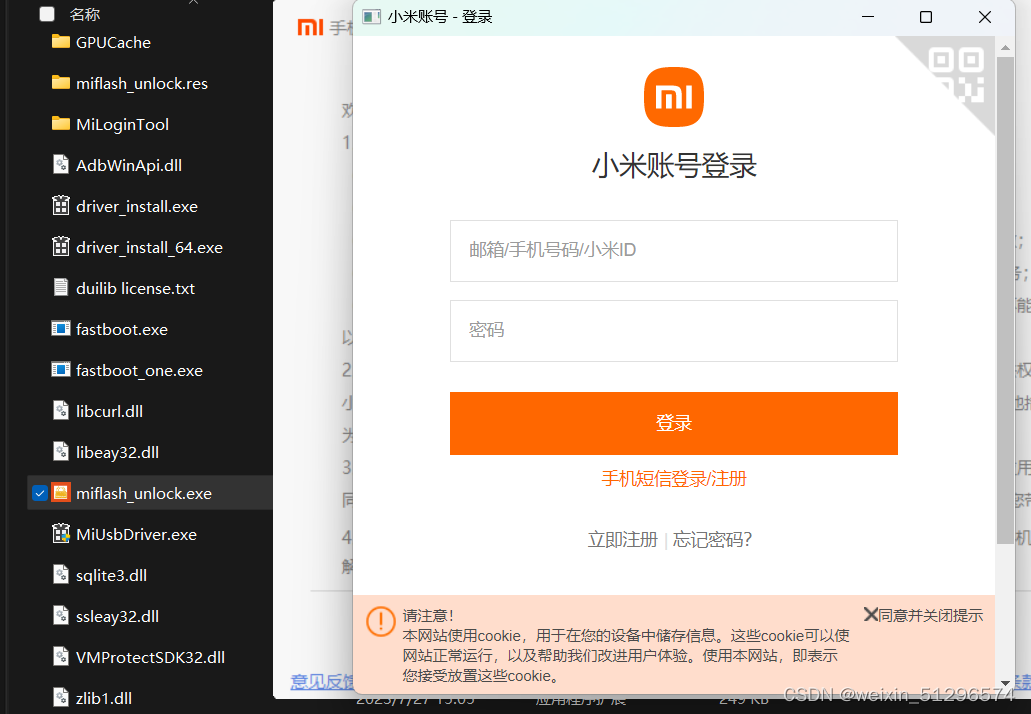
Task: Select the zlib1.dll file name
Action: (103, 698)
